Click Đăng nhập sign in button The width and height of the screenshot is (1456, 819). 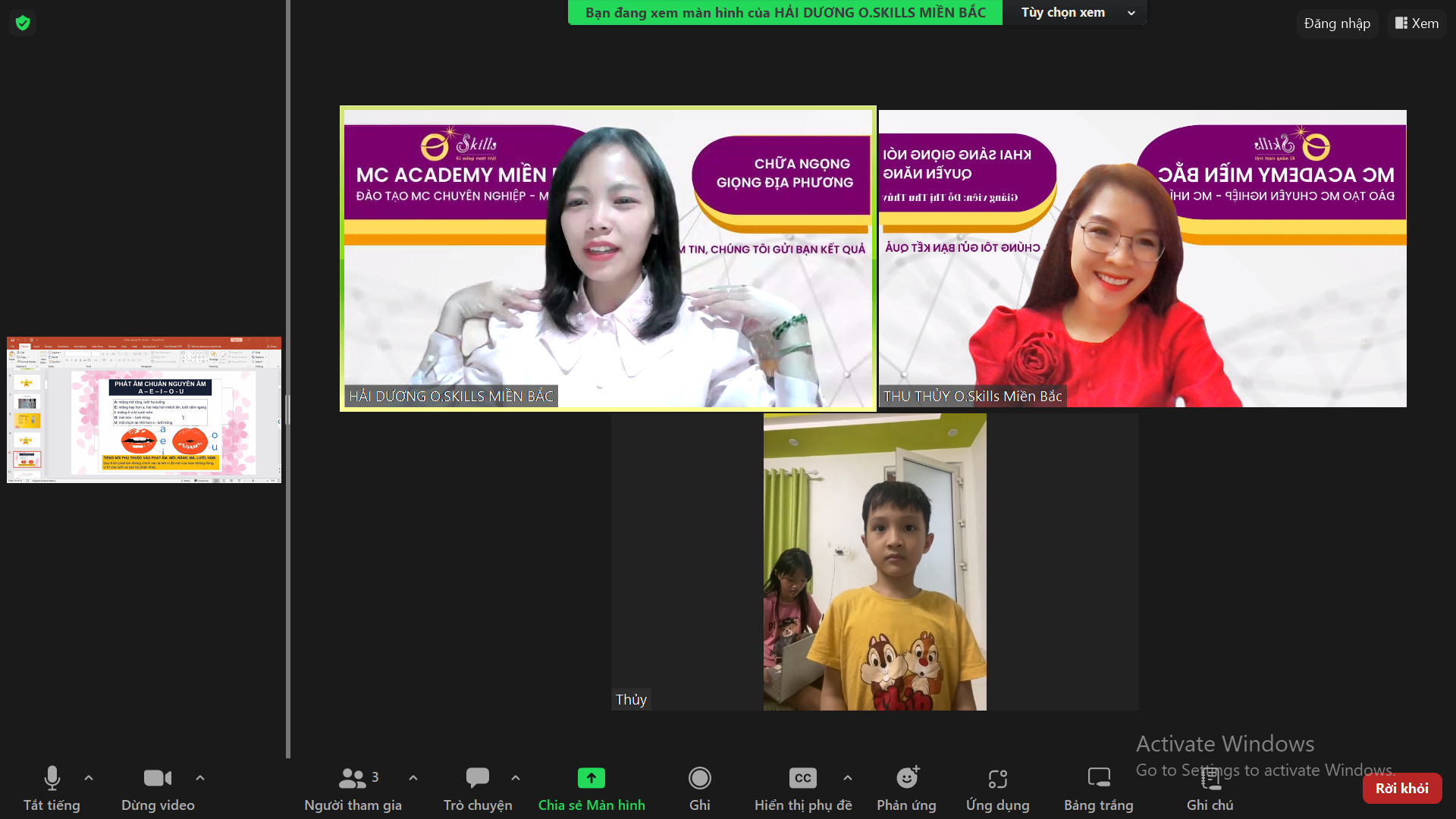1337,24
